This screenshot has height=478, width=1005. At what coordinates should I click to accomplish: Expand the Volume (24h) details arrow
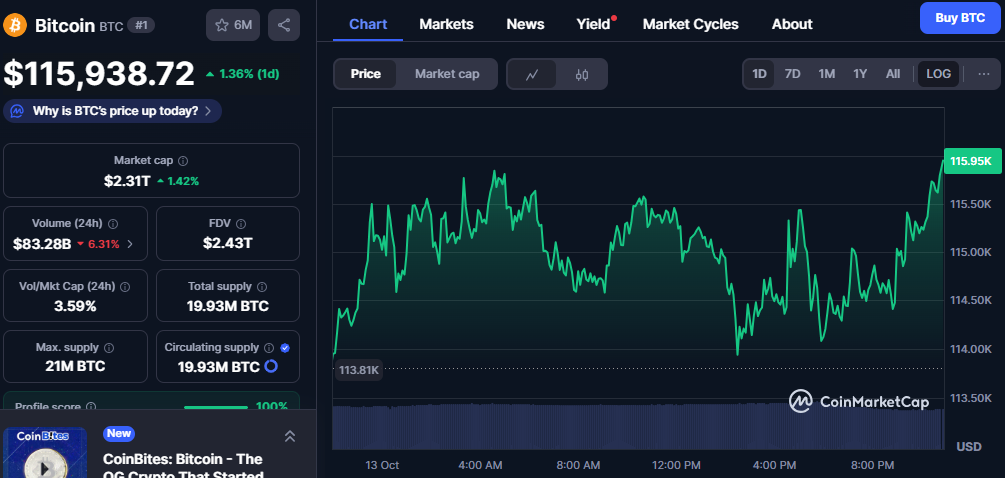[130, 243]
